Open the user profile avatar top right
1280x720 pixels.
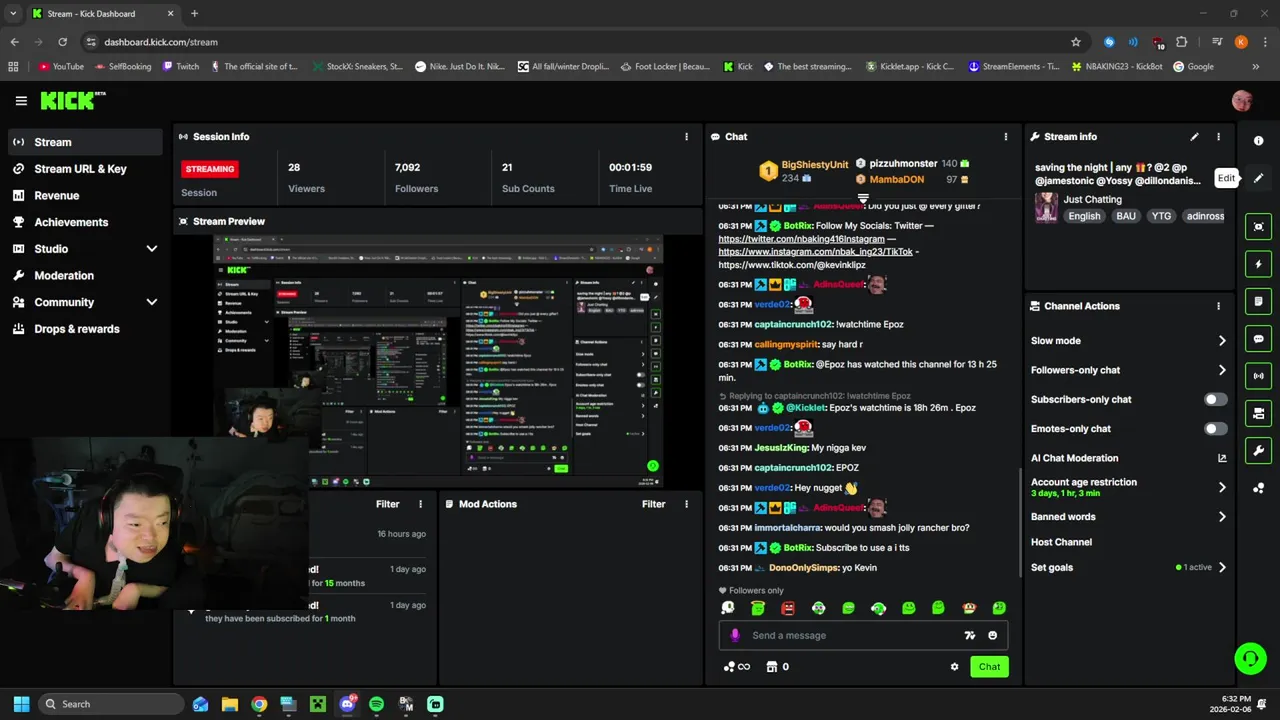click(x=1242, y=101)
